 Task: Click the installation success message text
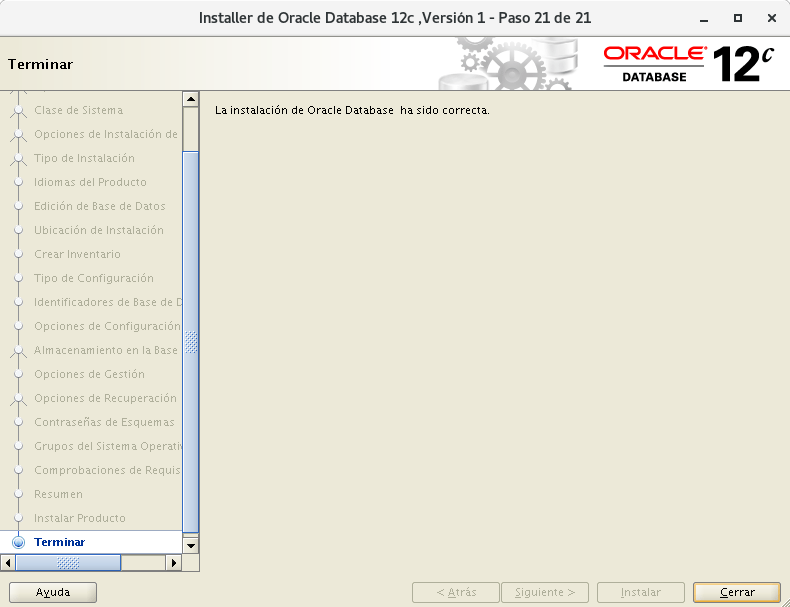[x=352, y=110]
